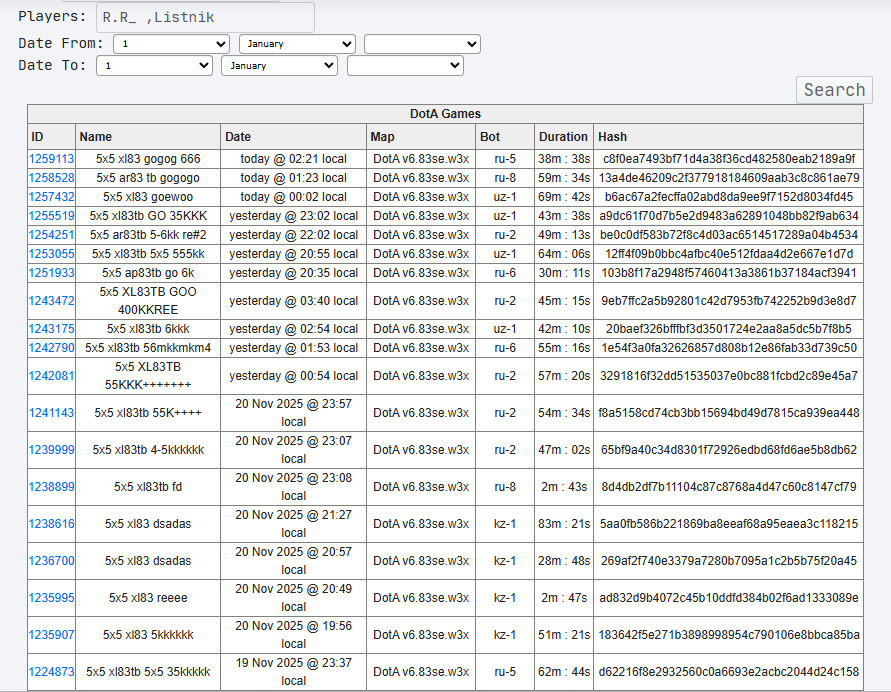
Task: Open game ID 1255519
Action: [x=51, y=216]
